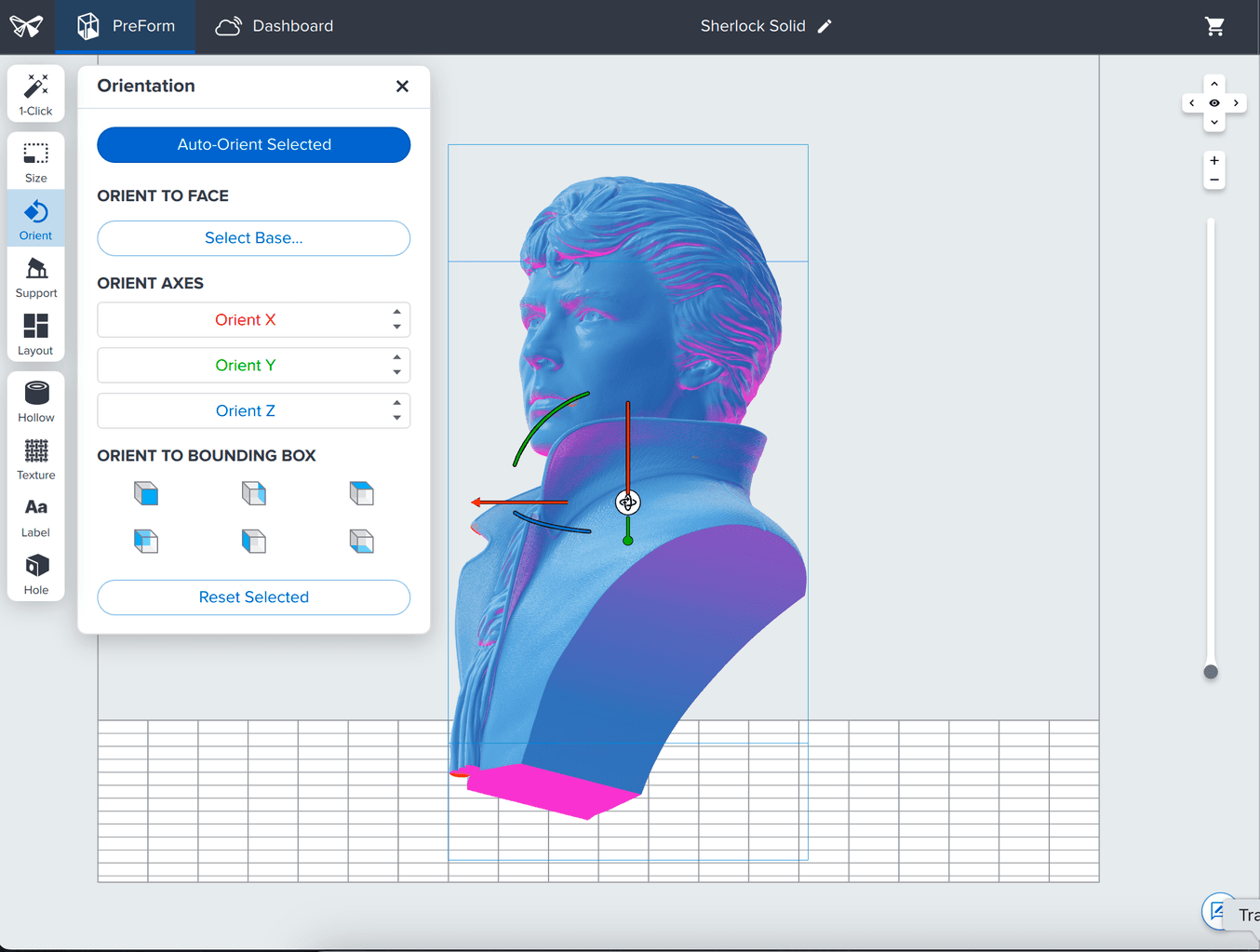Orient to right face of bounding box
The height and width of the screenshot is (952, 1260).
[254, 493]
